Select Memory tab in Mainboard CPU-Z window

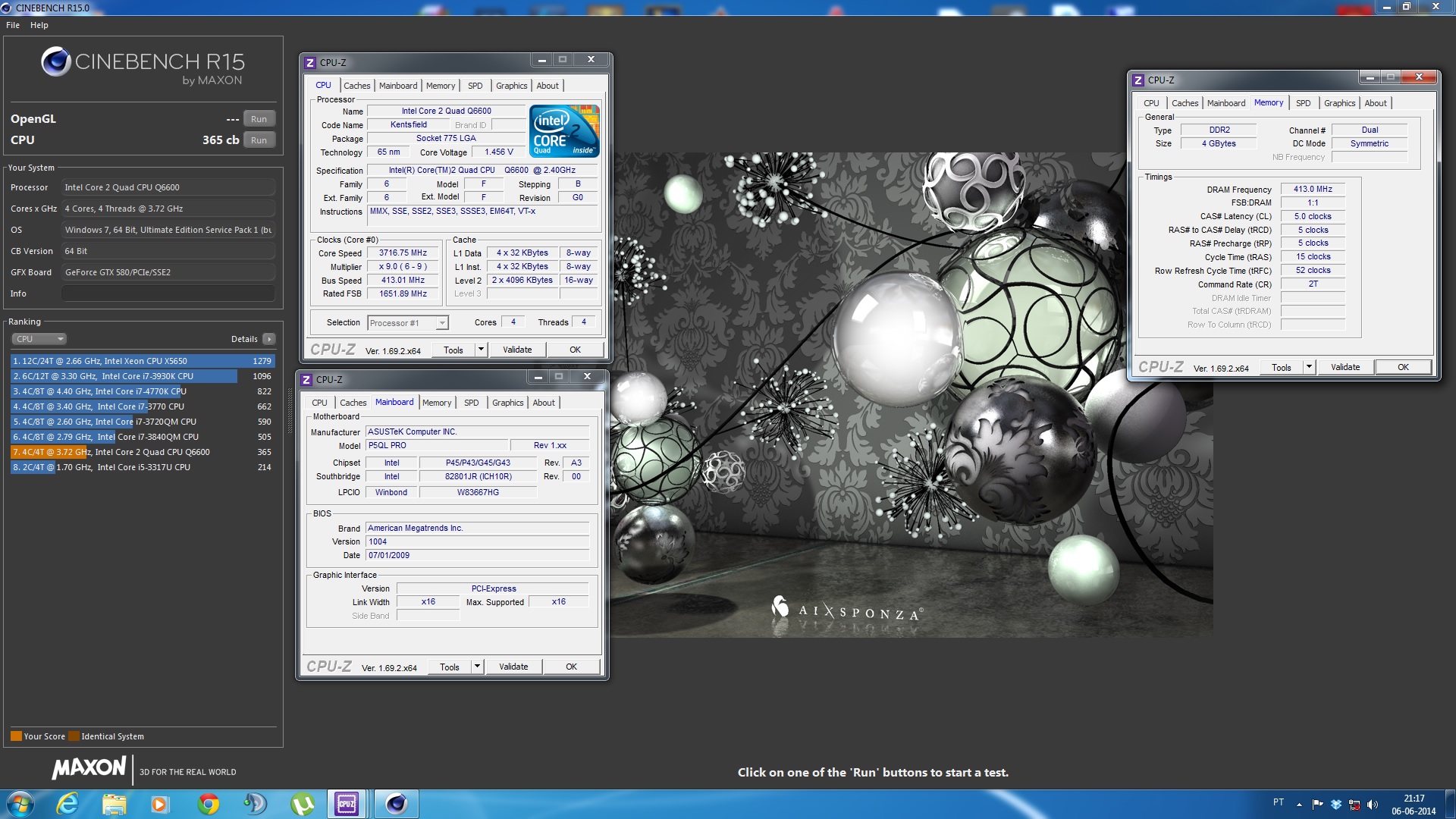[x=437, y=403]
